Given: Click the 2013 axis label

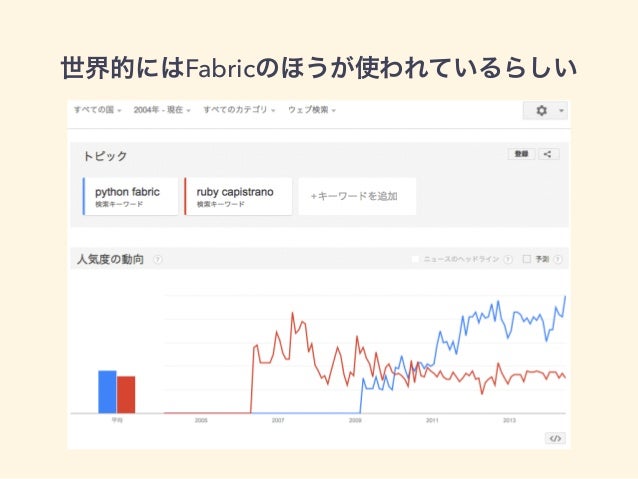Looking at the screenshot, I should coord(509,420).
